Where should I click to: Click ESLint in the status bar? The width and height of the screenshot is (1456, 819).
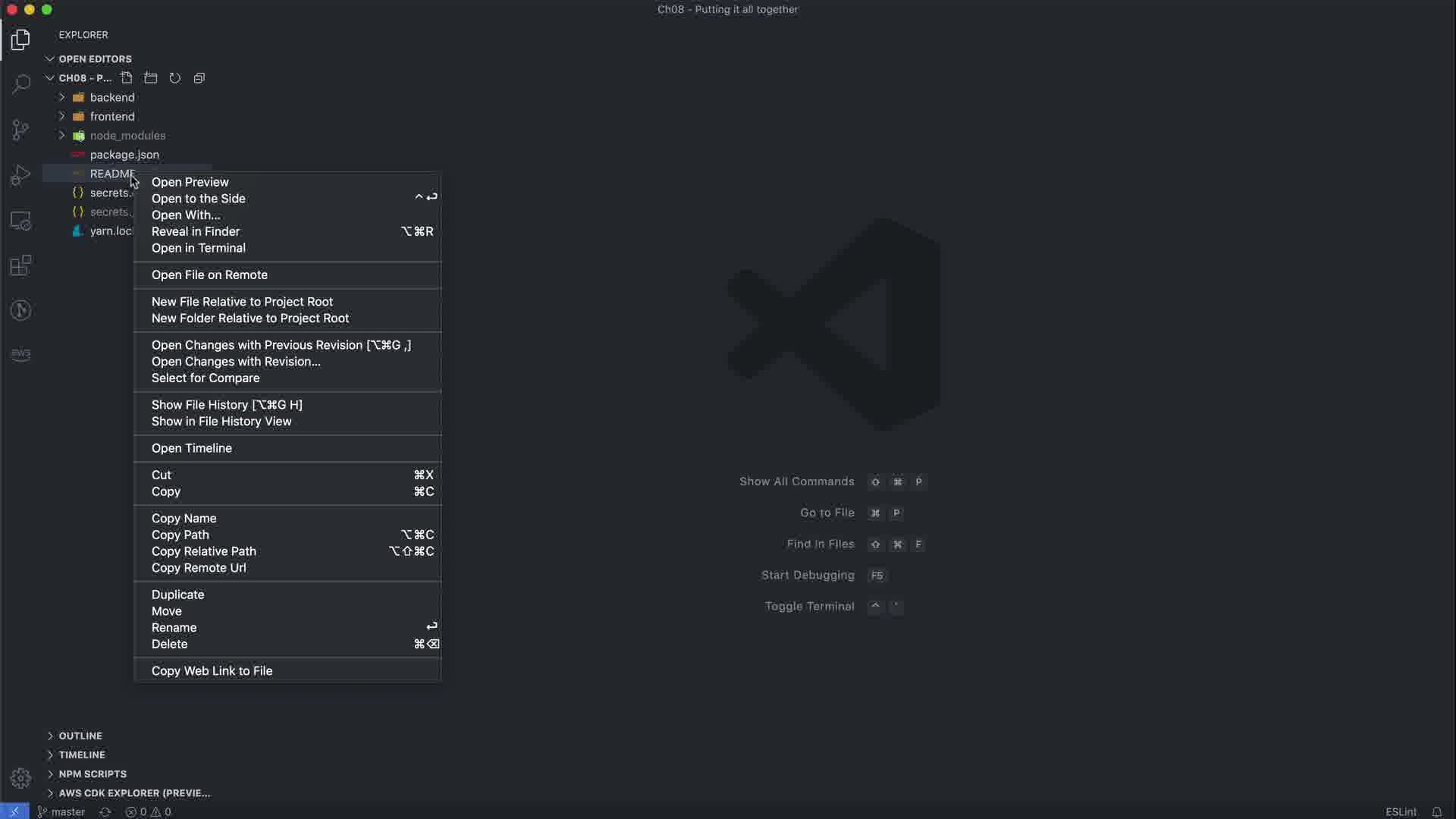(x=1401, y=811)
